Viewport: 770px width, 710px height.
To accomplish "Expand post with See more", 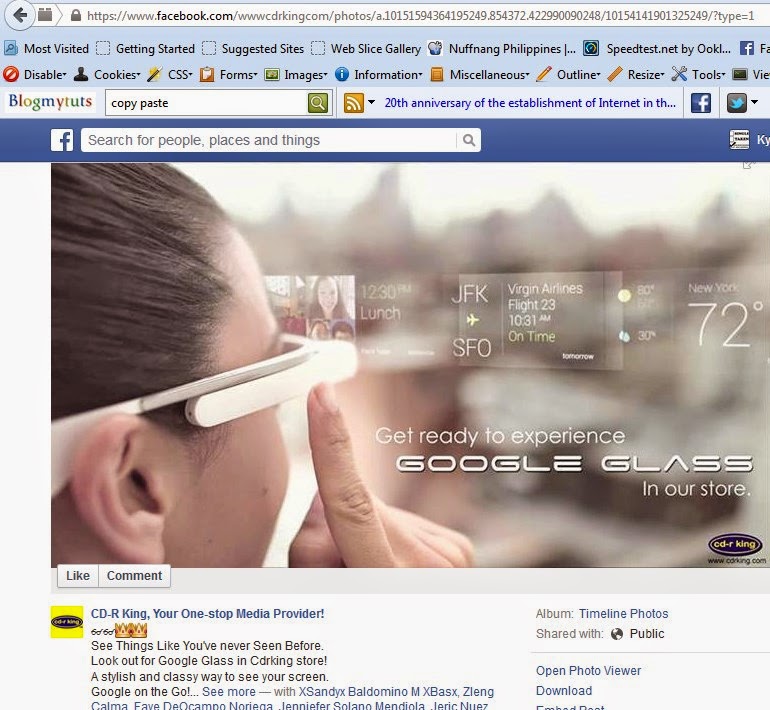I will (229, 692).
